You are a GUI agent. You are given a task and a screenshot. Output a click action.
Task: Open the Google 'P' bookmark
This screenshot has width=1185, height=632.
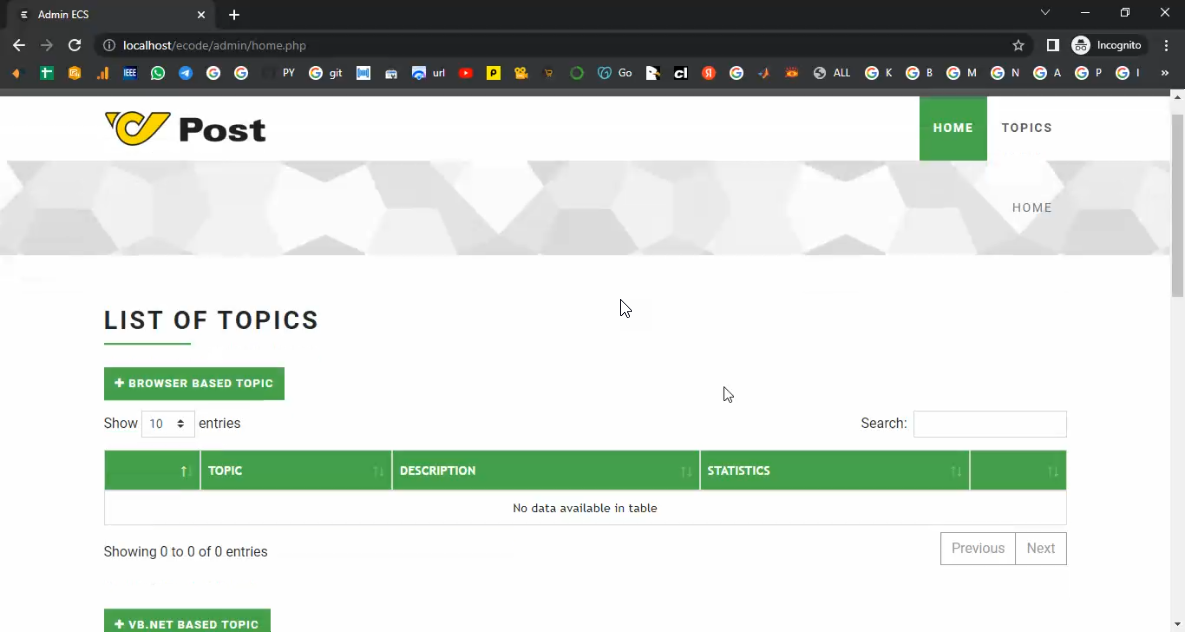point(1089,73)
